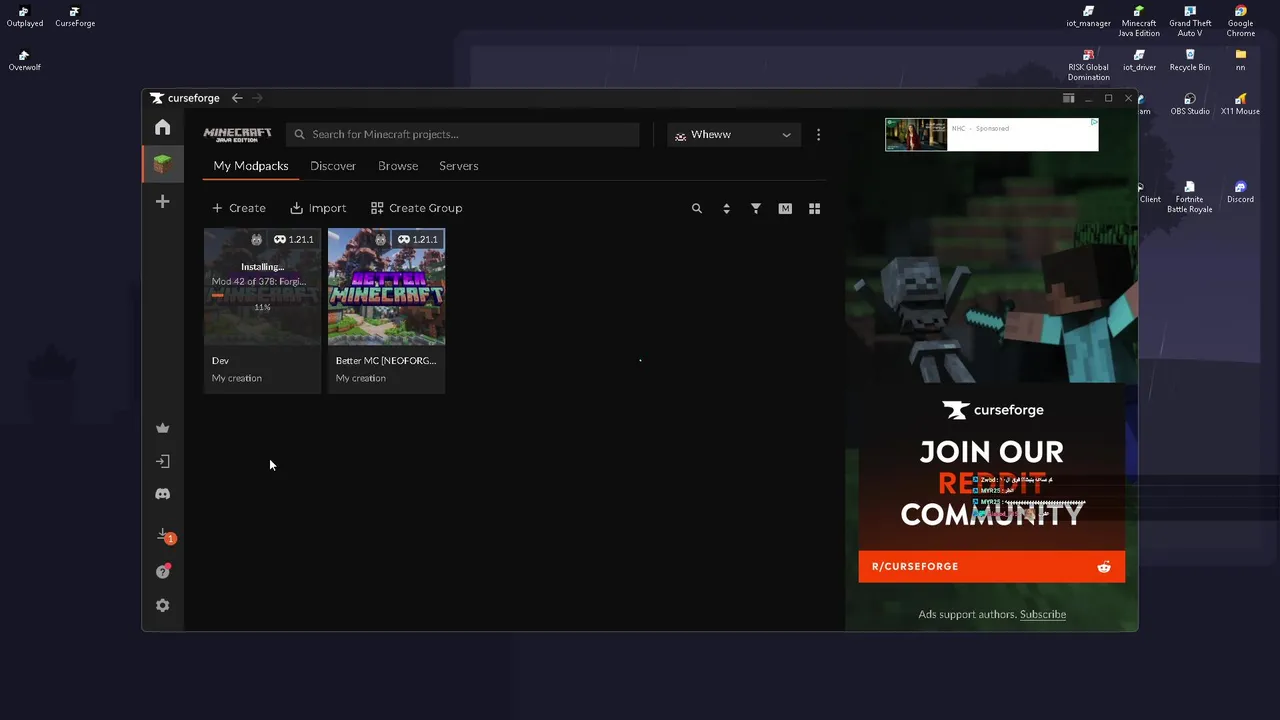Open the OBS Studio desktop shortcut

coord(1190,104)
